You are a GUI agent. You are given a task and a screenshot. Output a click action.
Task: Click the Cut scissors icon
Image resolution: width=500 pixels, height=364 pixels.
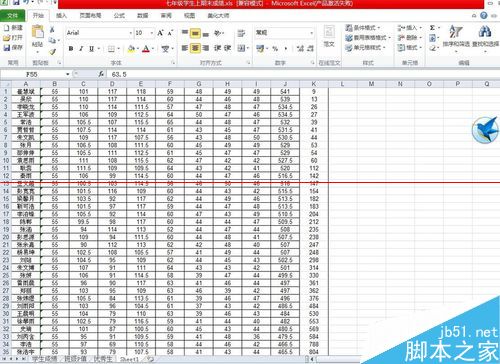(x=52, y=30)
